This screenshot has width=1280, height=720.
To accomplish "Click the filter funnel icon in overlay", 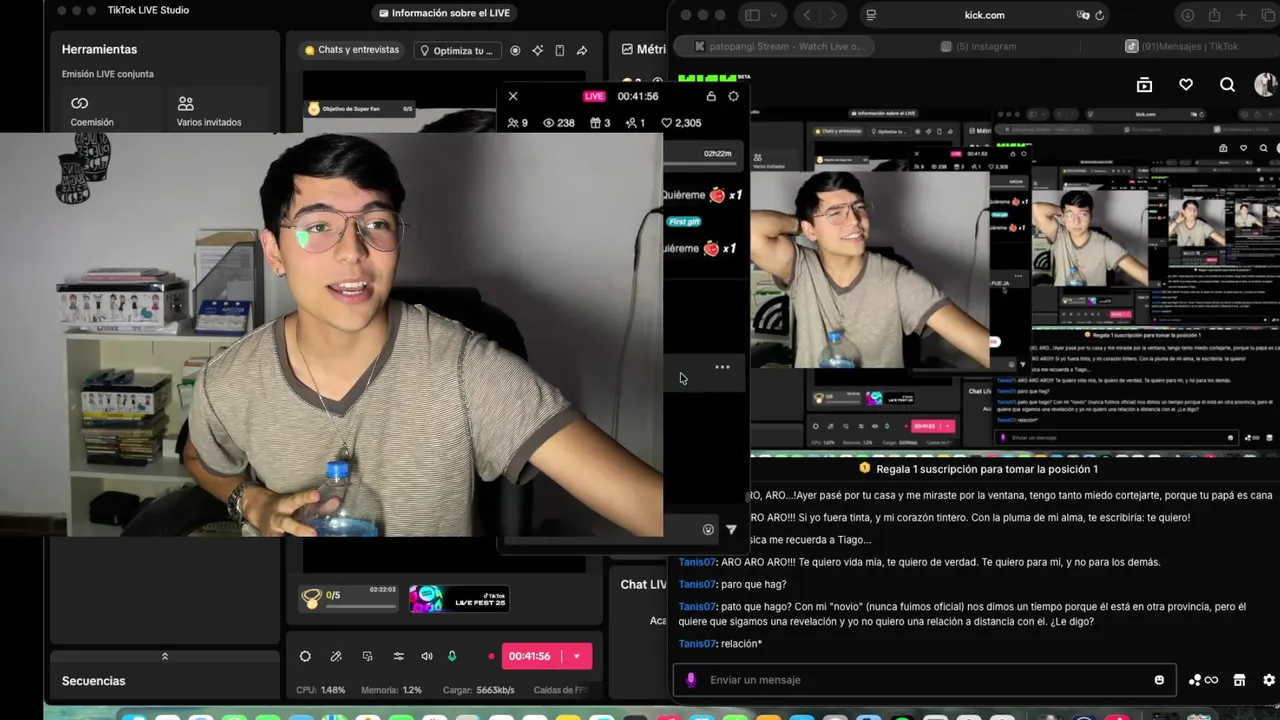I will coord(731,530).
